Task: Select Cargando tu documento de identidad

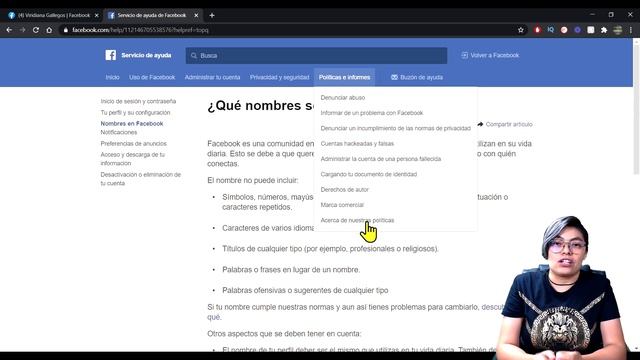Action: [369, 174]
